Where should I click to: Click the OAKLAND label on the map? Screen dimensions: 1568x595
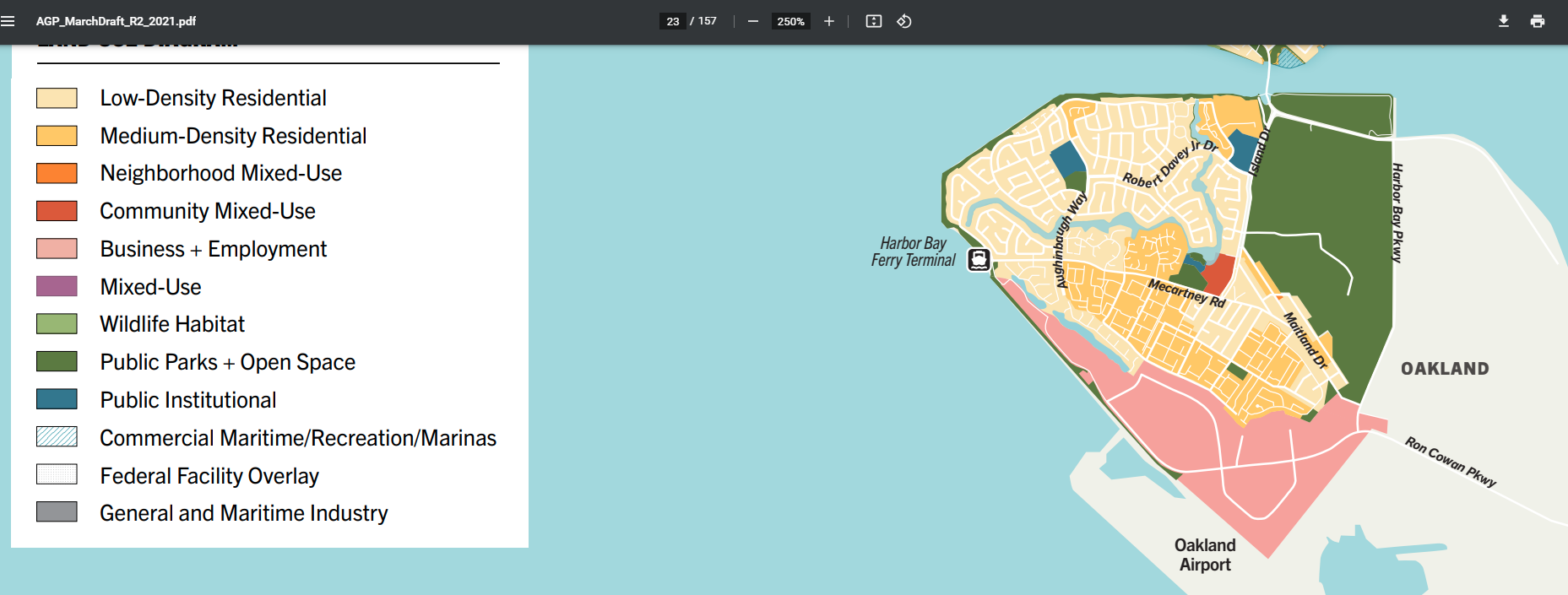[1445, 369]
